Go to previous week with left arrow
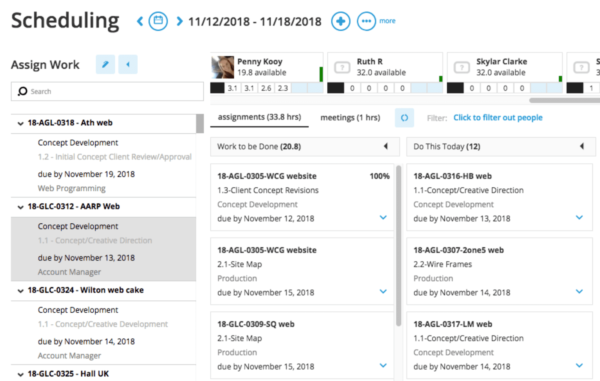This screenshot has height=381, width=600. click(140, 21)
